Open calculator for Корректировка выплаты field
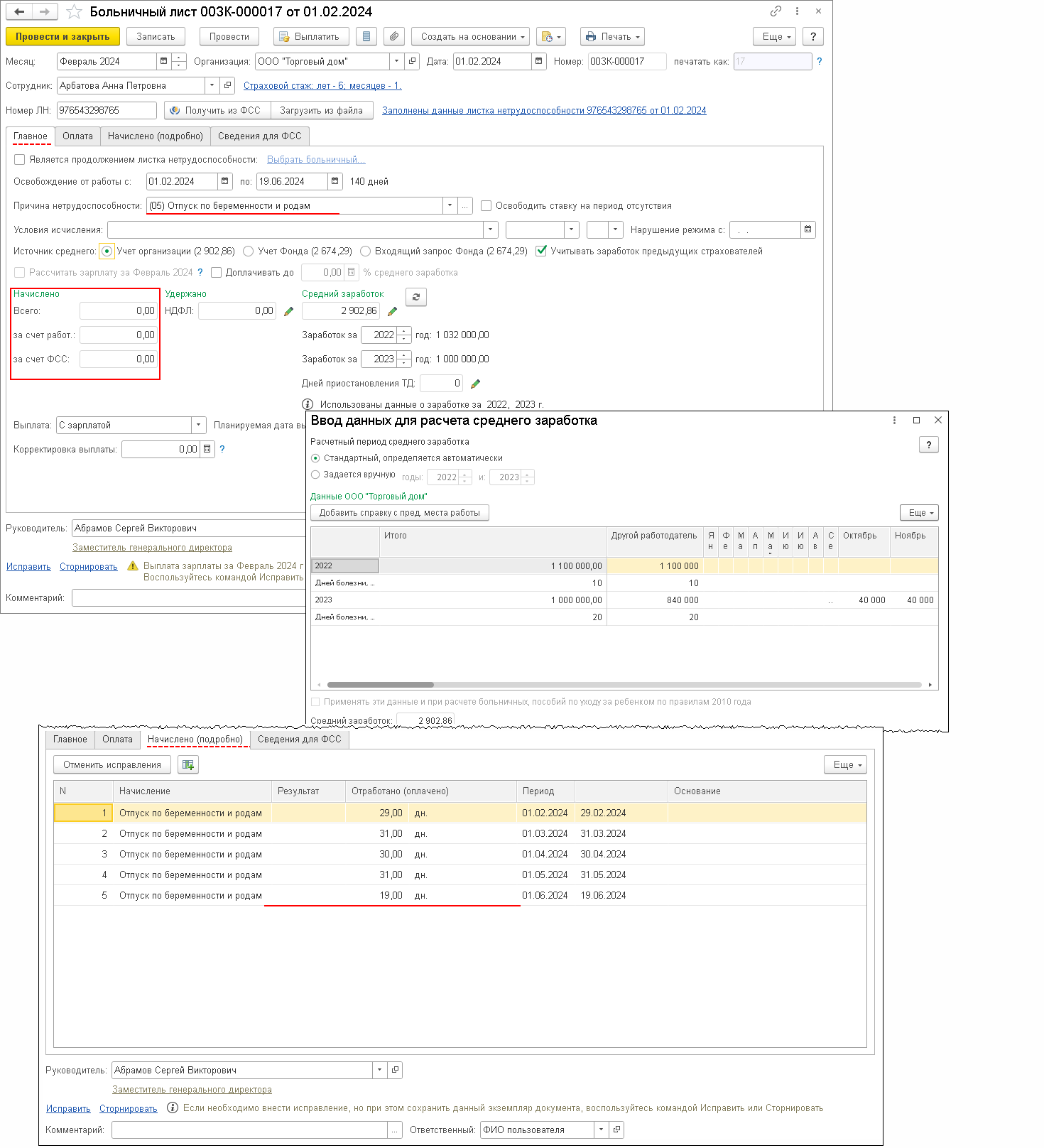The width and height of the screenshot is (1044, 1148). tap(207, 450)
